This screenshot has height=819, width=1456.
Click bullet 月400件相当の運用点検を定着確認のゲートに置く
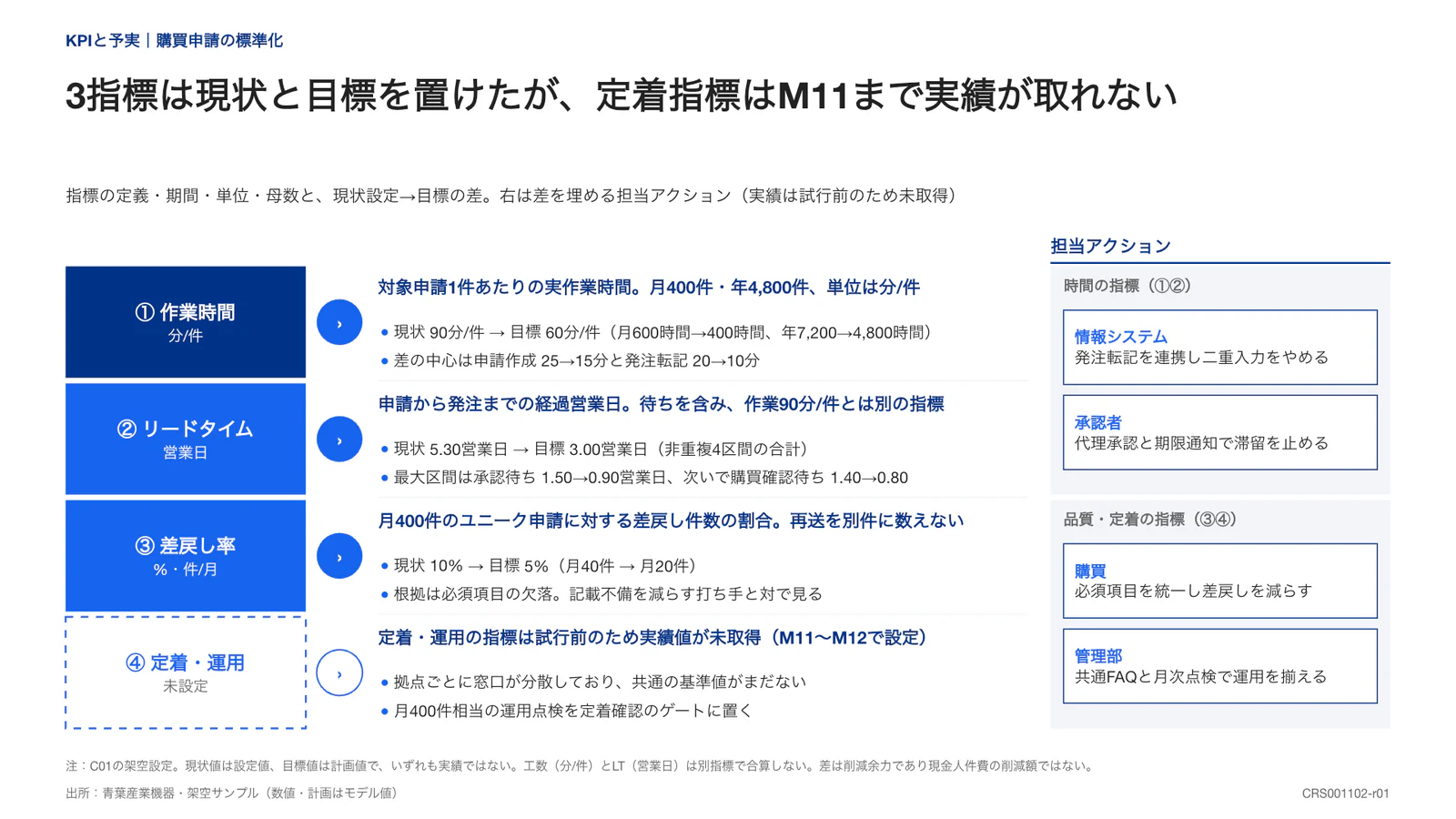tap(567, 711)
